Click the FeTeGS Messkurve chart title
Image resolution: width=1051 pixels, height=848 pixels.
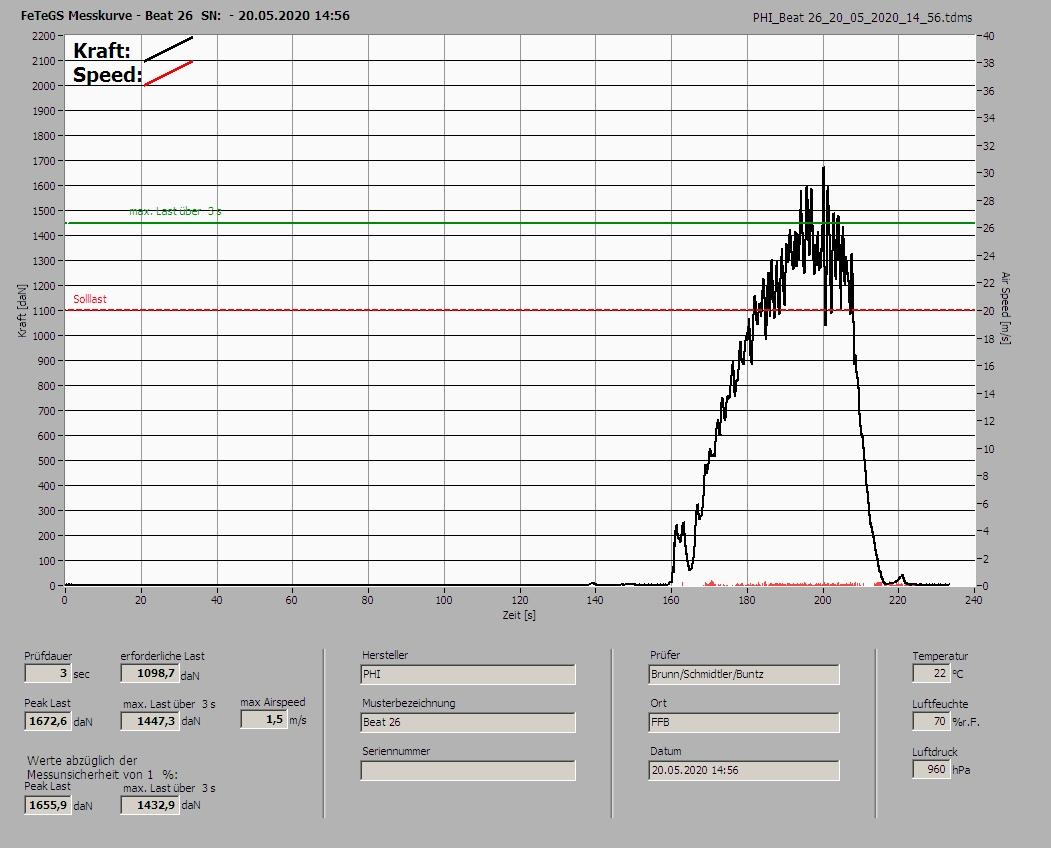click(185, 15)
